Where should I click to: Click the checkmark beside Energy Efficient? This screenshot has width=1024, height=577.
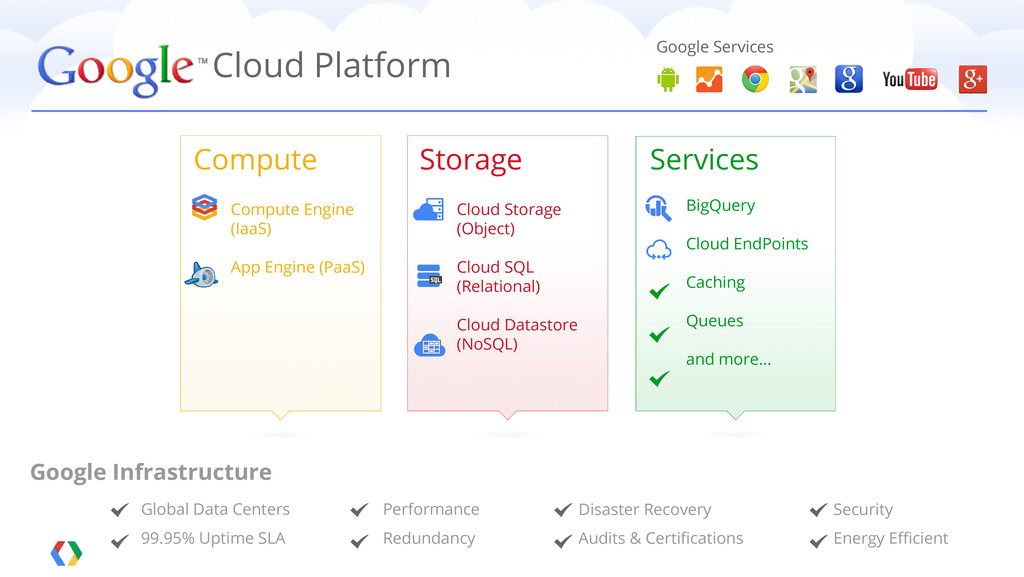818,541
